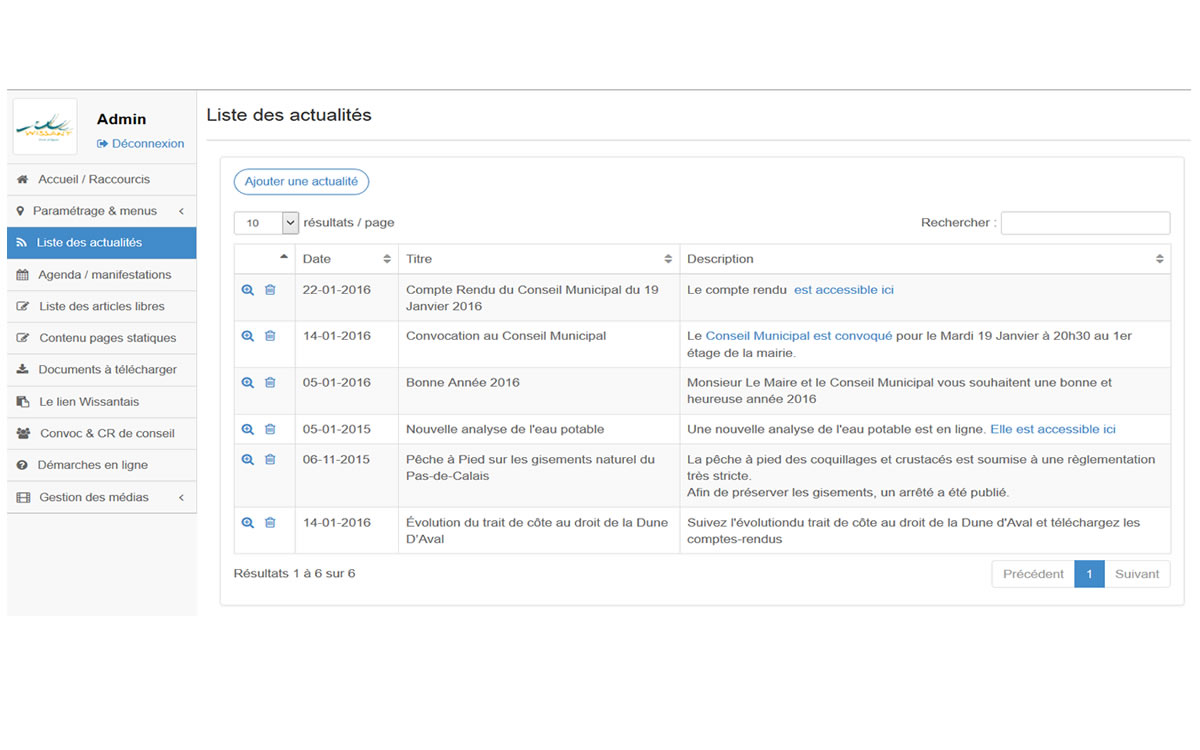Screen dimensions: 1200x750
Task: Open Convoc & CR de conseil menu
Action: coord(101,434)
